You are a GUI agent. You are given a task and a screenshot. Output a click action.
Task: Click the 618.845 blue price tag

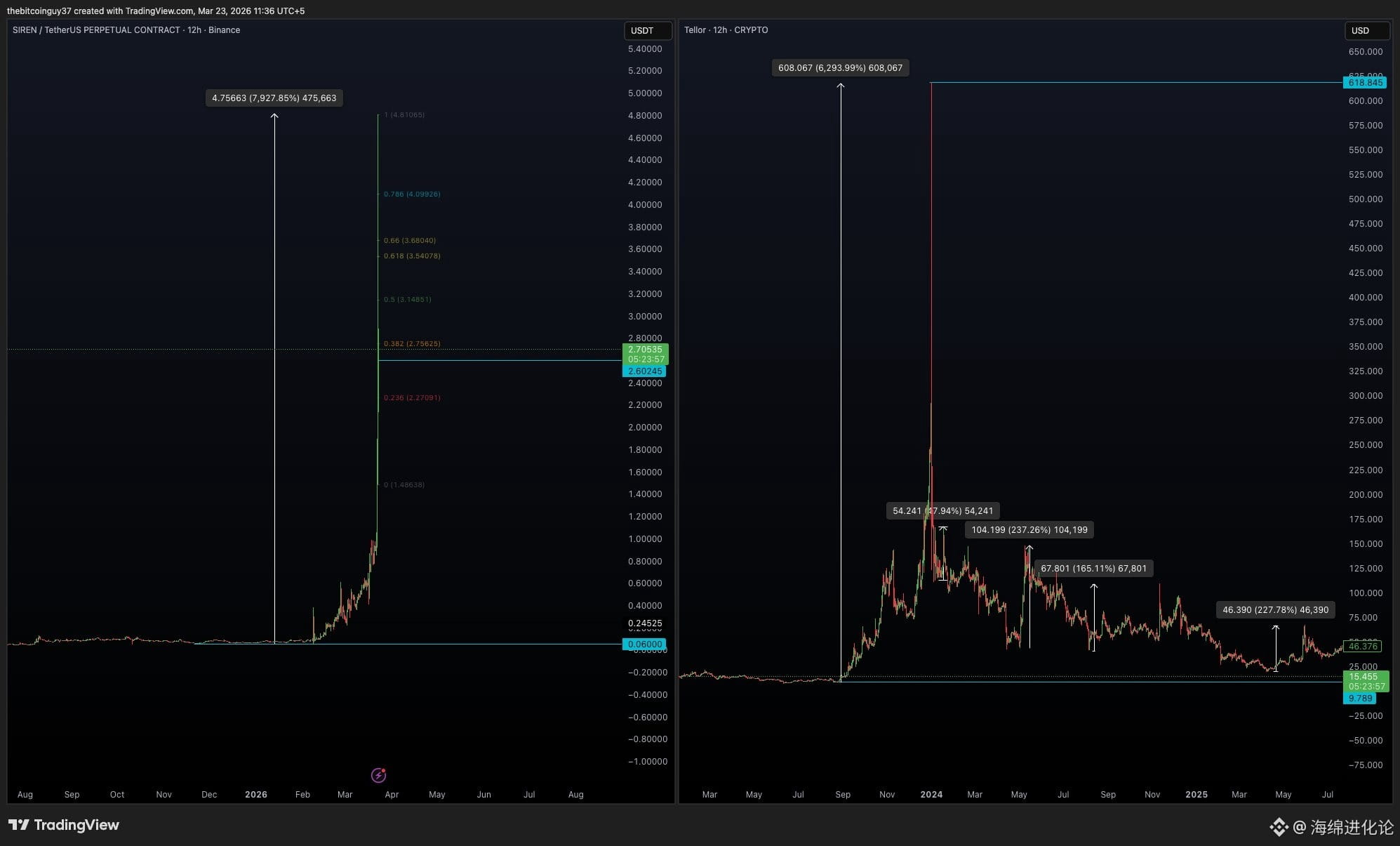click(x=1365, y=83)
